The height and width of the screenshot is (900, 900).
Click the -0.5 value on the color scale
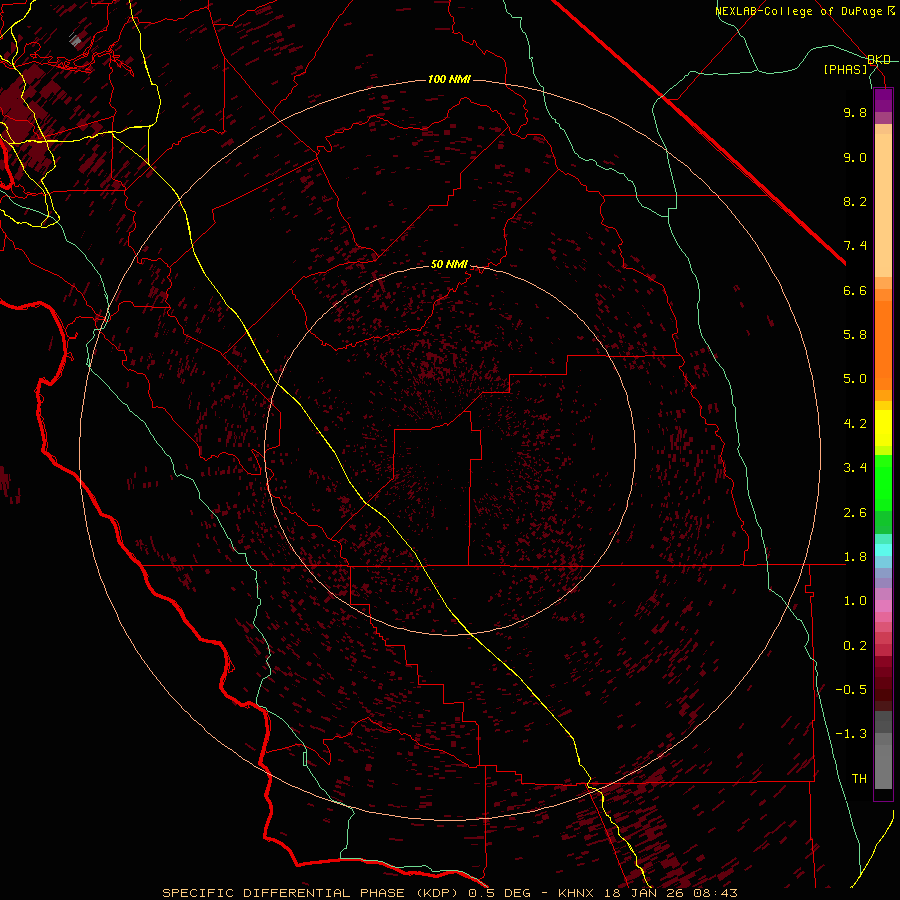click(x=851, y=690)
